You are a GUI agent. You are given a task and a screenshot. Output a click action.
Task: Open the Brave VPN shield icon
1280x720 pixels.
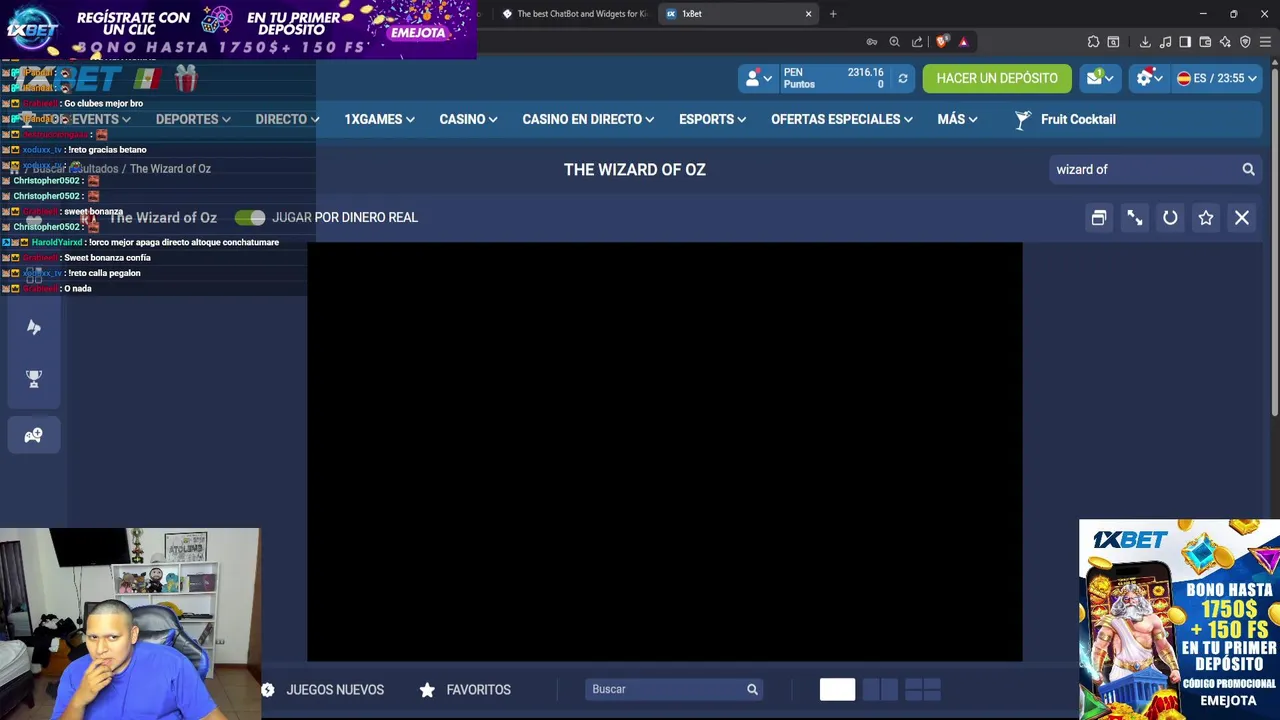point(1245,42)
